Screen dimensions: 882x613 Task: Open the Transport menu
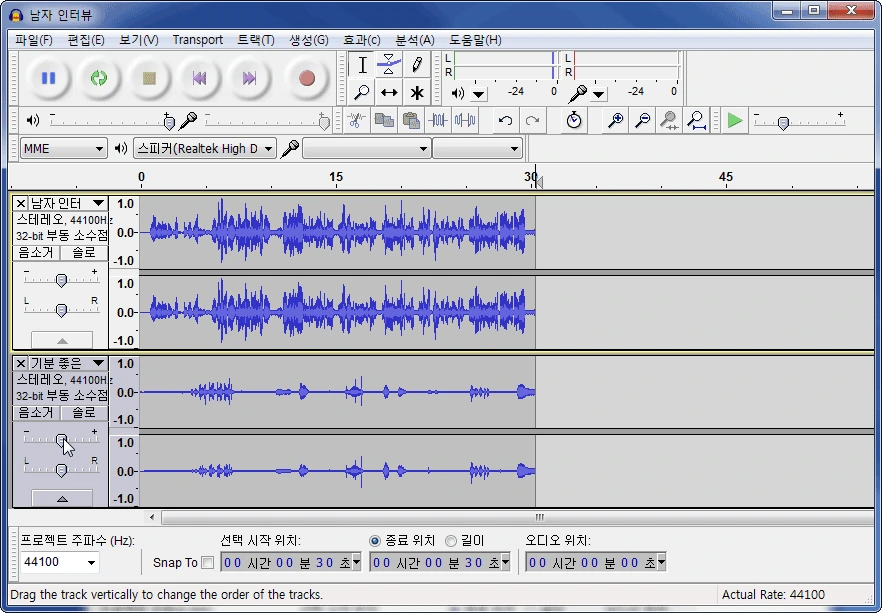pos(197,40)
